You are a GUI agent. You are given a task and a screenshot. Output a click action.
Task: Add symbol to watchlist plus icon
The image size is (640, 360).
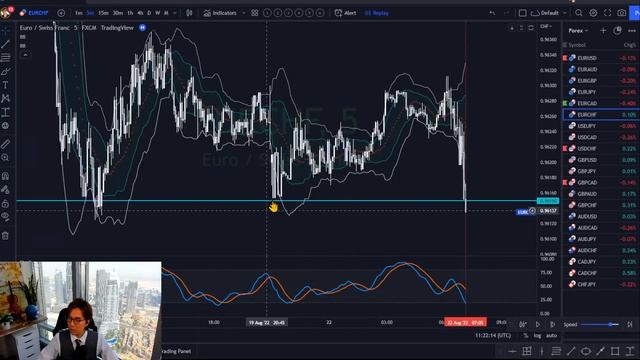tap(603, 31)
